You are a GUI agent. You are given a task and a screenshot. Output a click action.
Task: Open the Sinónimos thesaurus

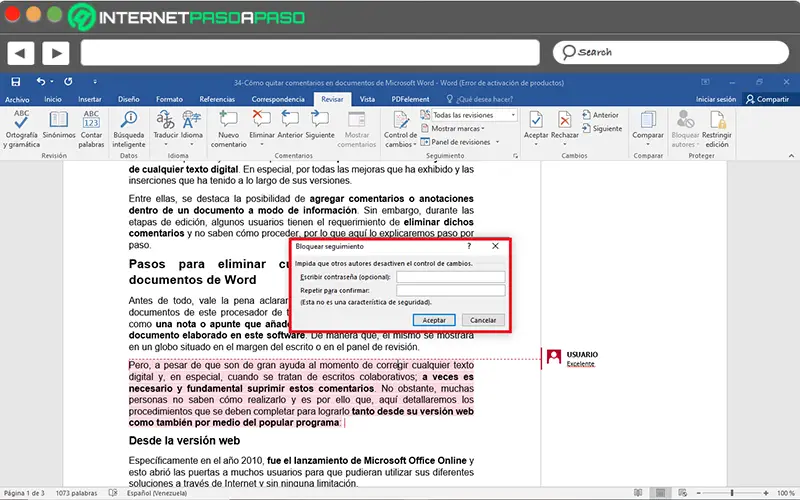[59, 125]
